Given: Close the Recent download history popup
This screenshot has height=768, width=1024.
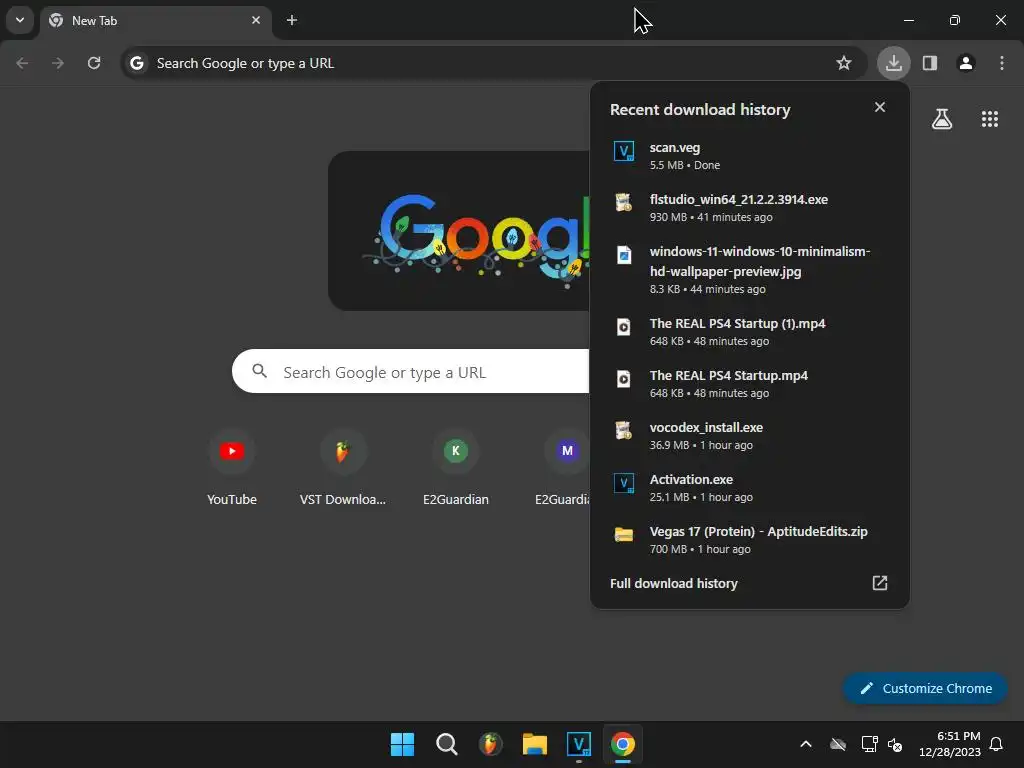Looking at the screenshot, I should (880, 107).
